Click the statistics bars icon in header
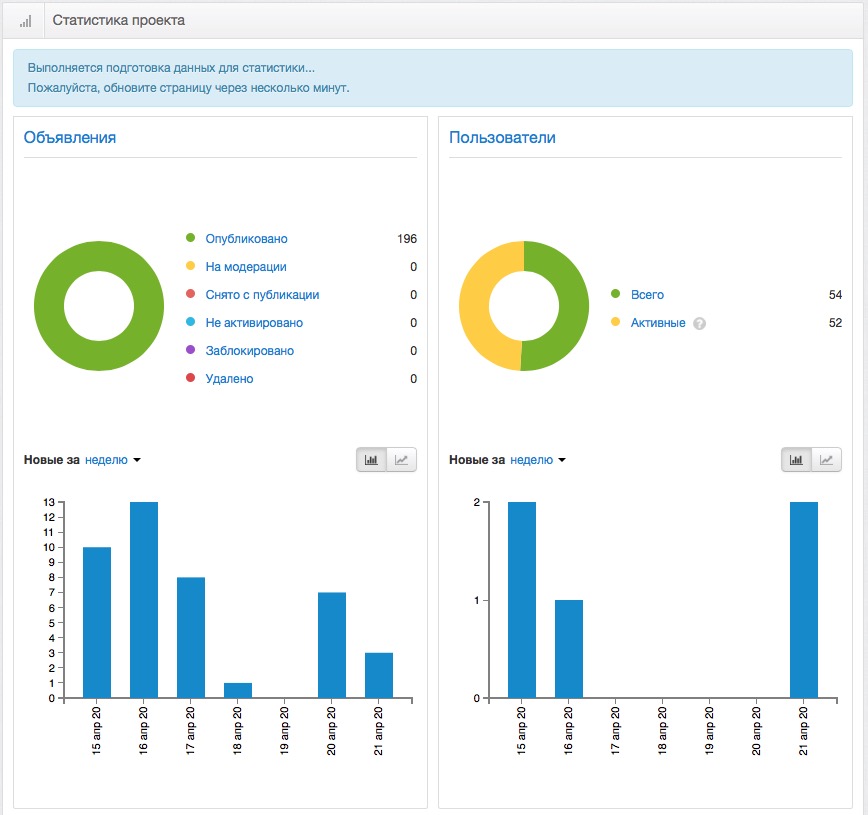Image resolution: width=868 pixels, height=815 pixels. pyautogui.click(x=25, y=22)
